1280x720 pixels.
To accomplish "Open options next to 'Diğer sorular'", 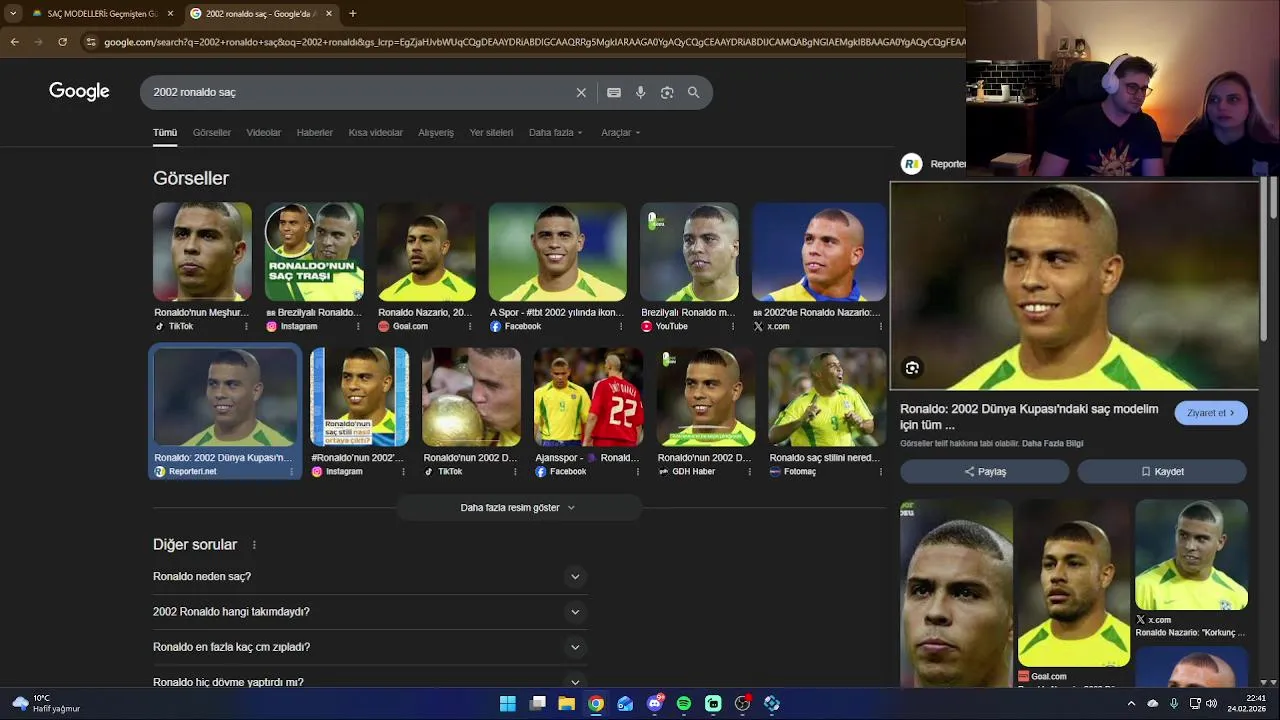I will [254, 545].
